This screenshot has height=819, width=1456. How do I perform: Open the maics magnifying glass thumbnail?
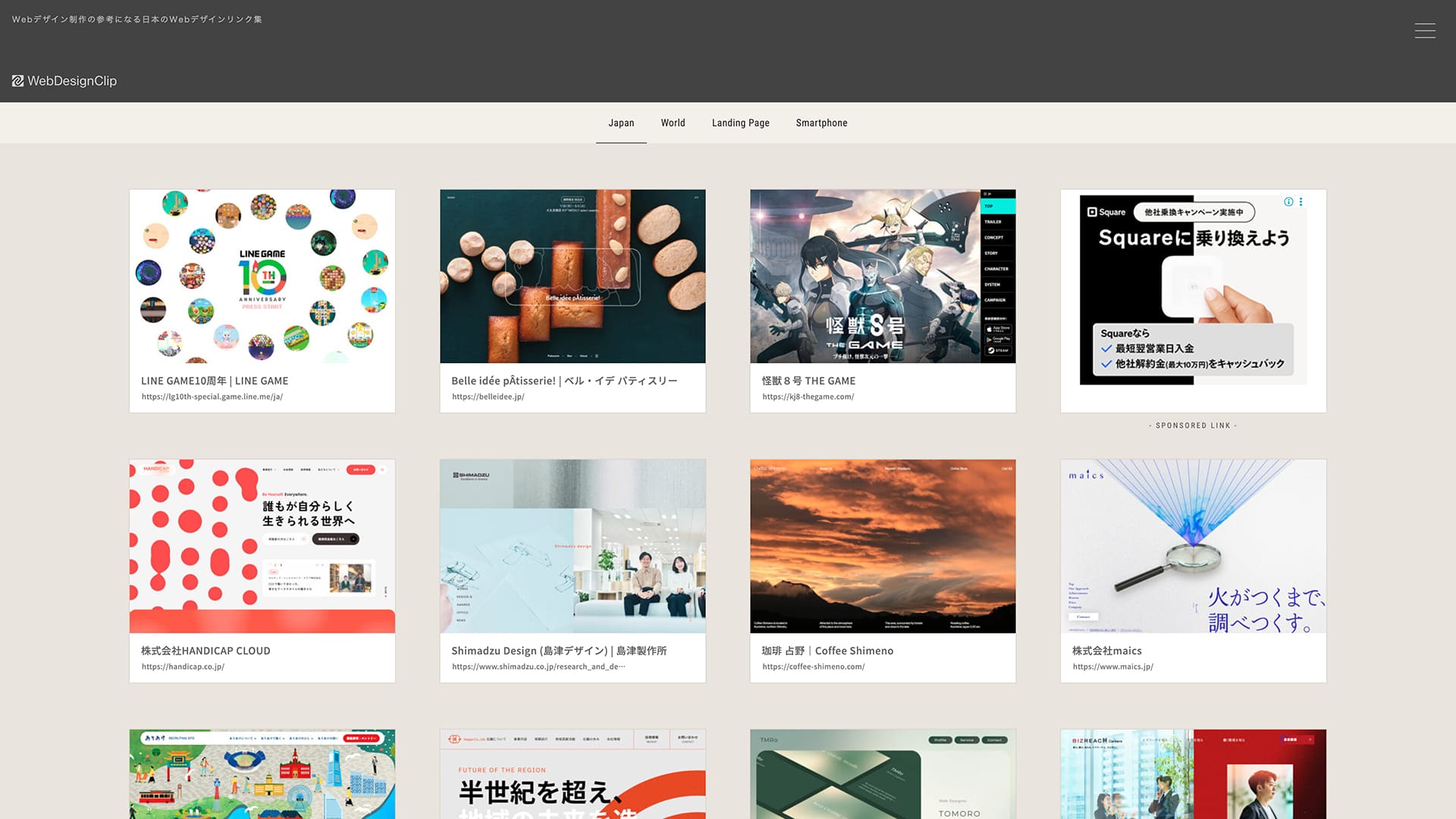(x=1193, y=546)
